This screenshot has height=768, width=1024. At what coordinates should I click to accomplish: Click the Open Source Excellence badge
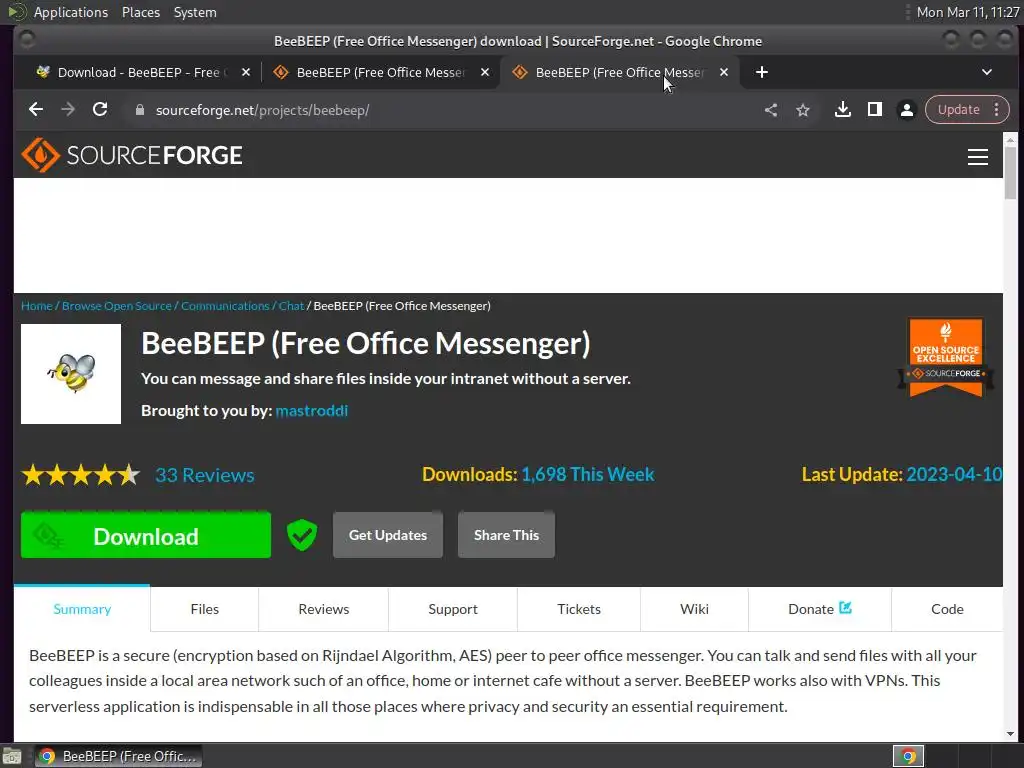[946, 357]
